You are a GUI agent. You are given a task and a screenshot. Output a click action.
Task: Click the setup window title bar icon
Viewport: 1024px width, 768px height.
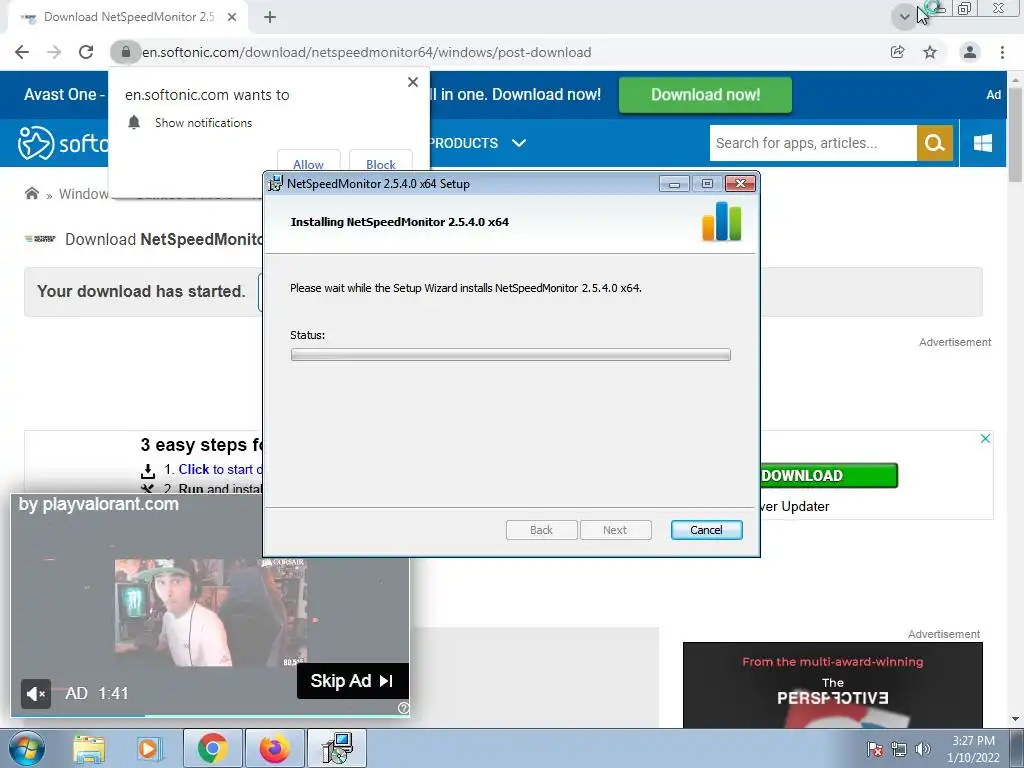pos(276,184)
